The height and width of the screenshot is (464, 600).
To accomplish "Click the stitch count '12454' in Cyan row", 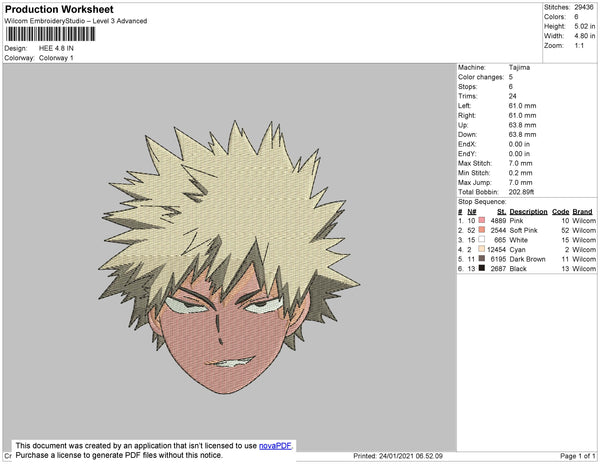I will coord(496,249).
